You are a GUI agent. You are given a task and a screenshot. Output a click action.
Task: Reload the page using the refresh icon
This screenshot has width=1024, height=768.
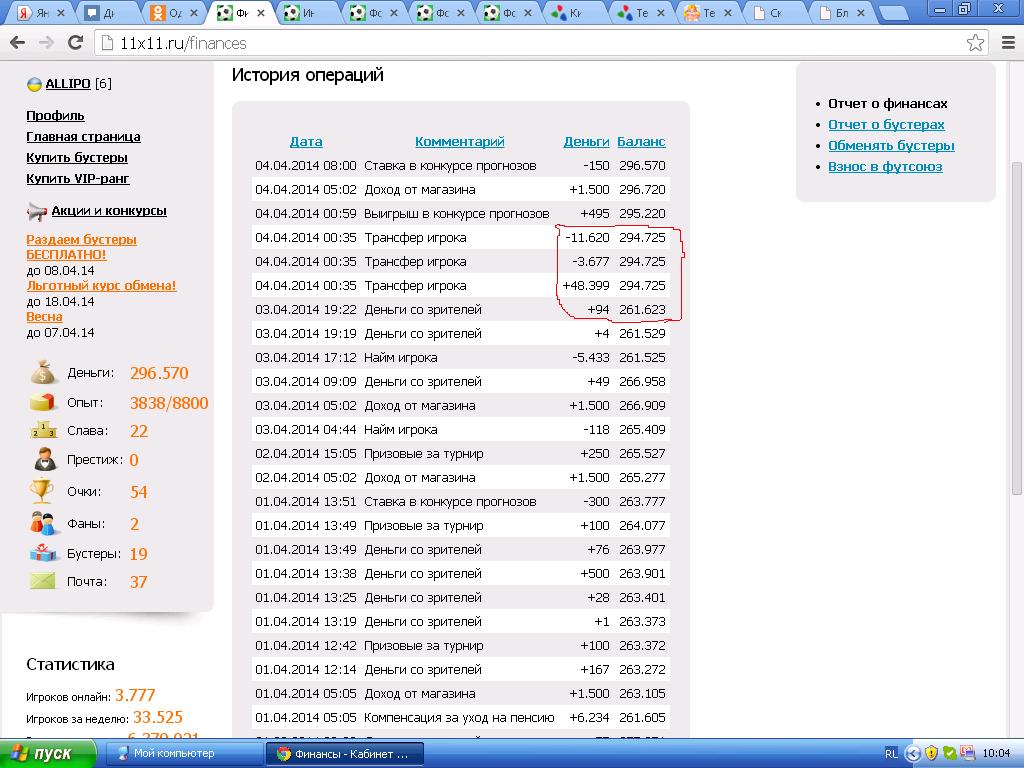tap(75, 43)
